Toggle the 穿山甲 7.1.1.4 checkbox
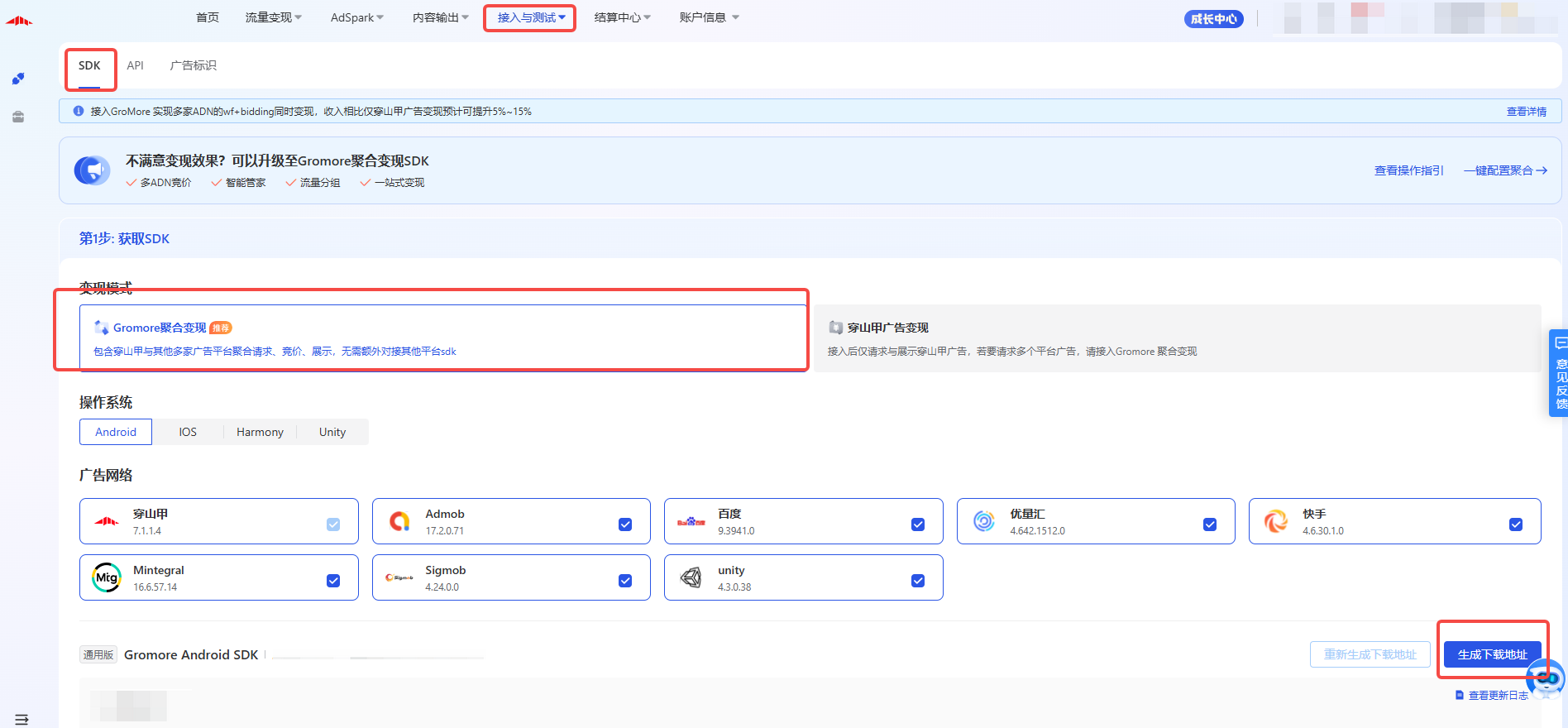This screenshot has width=1568, height=728. click(x=333, y=524)
